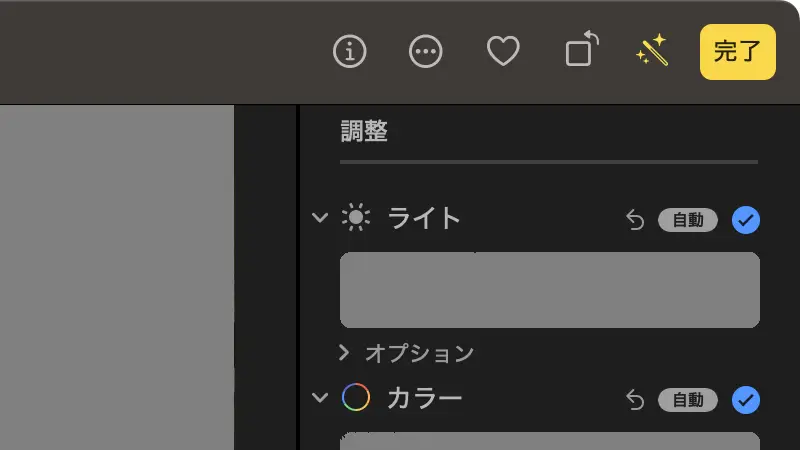The width and height of the screenshot is (800, 450).
Task: Toggle the カラー adjustment checkmark off
Action: click(745, 400)
